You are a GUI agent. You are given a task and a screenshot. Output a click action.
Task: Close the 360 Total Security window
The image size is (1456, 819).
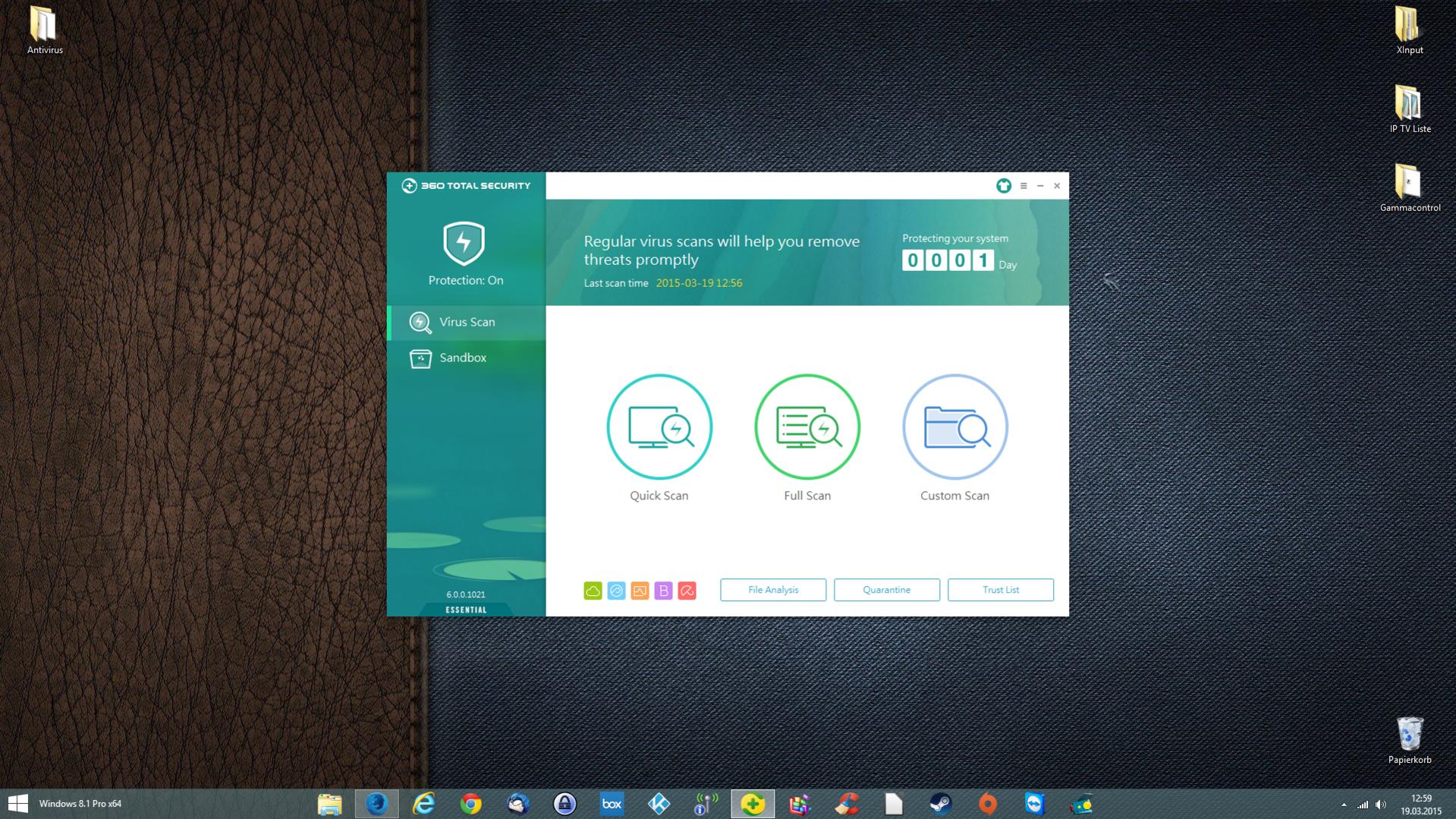pos(1057,186)
